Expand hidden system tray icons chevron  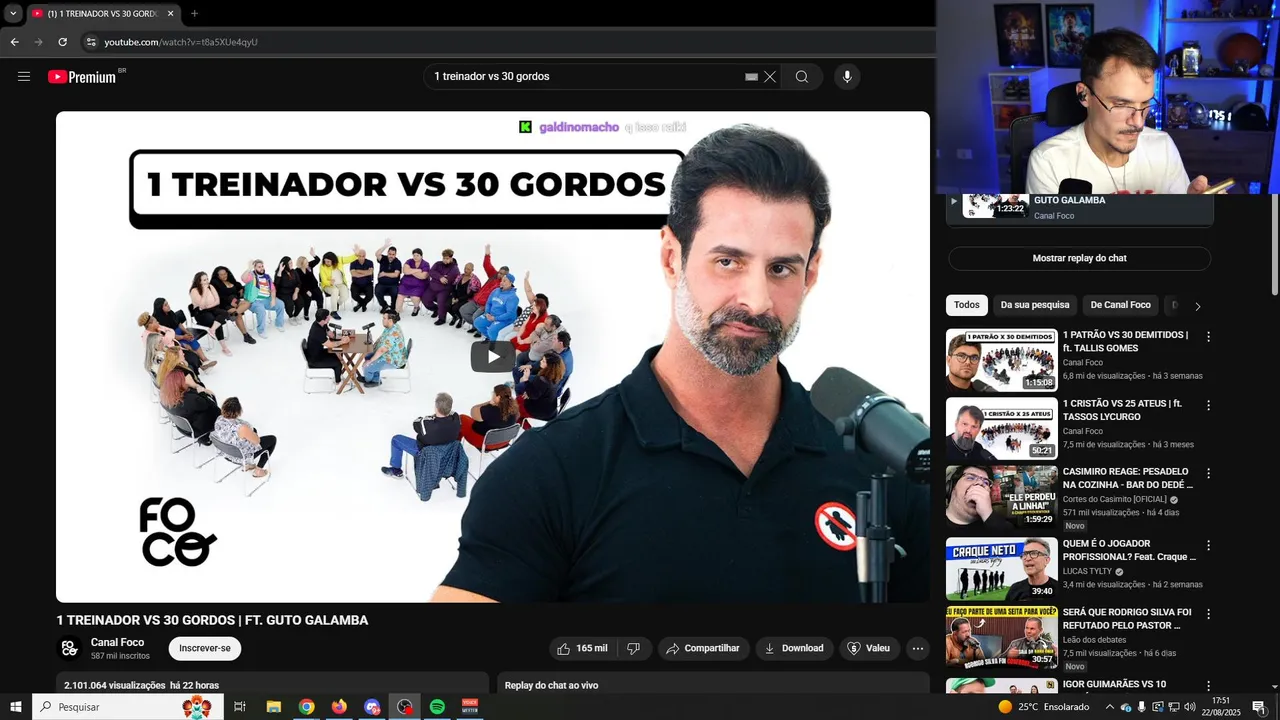[x=1109, y=707]
